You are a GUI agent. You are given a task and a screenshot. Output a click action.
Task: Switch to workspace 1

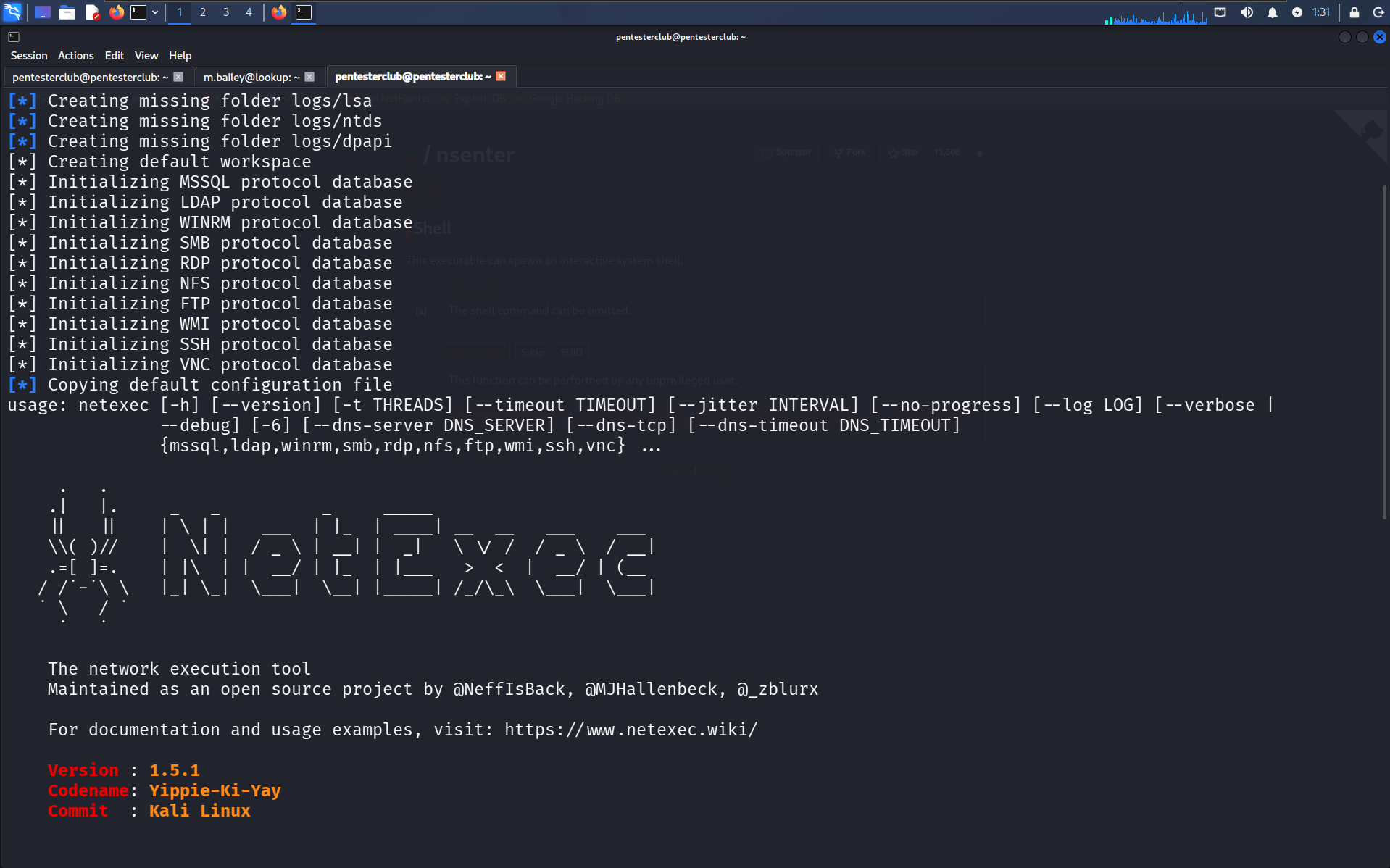tap(180, 12)
